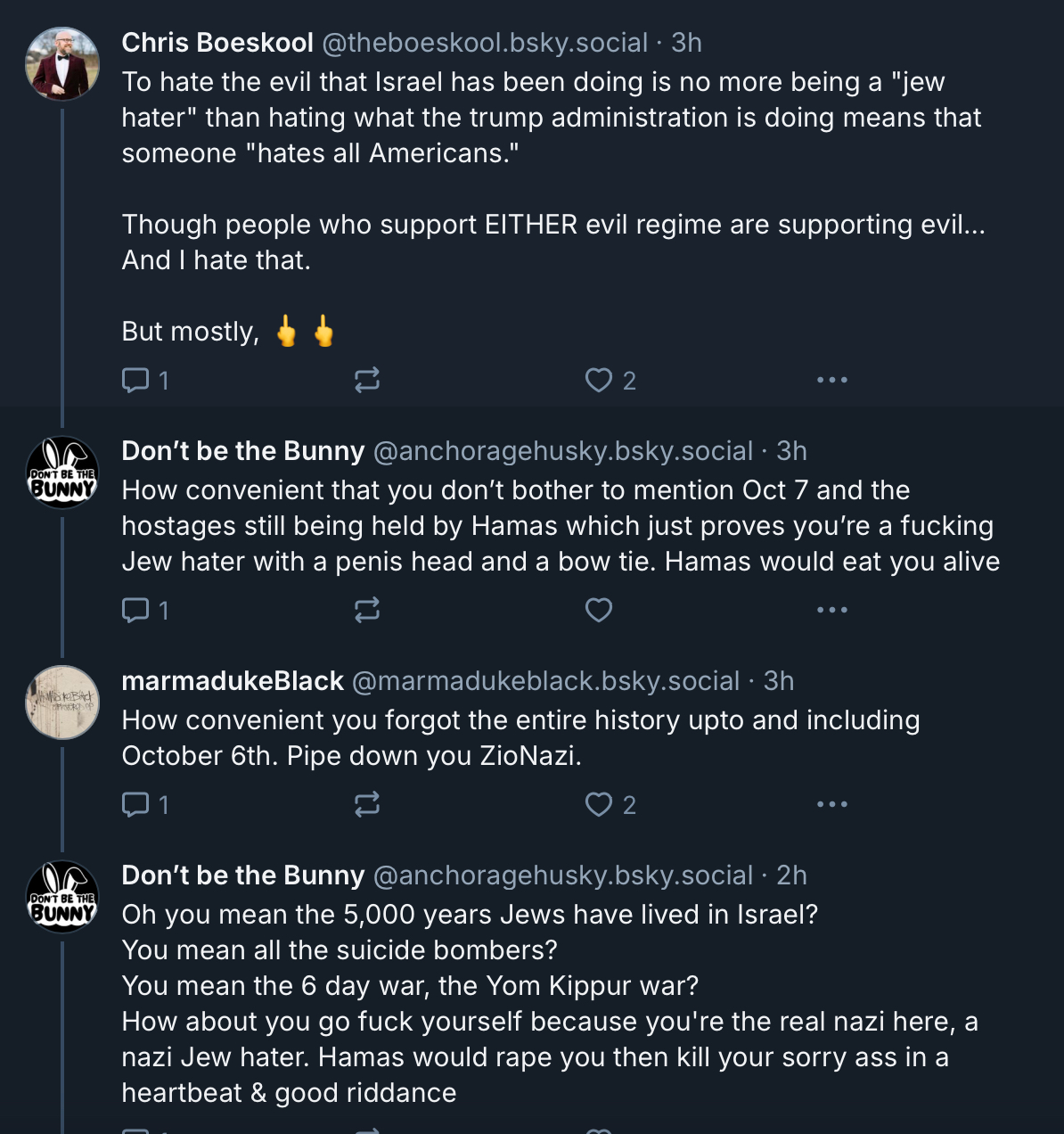Open the Chris Boeskool display name link
The image size is (1064, 1134).
click(x=217, y=43)
